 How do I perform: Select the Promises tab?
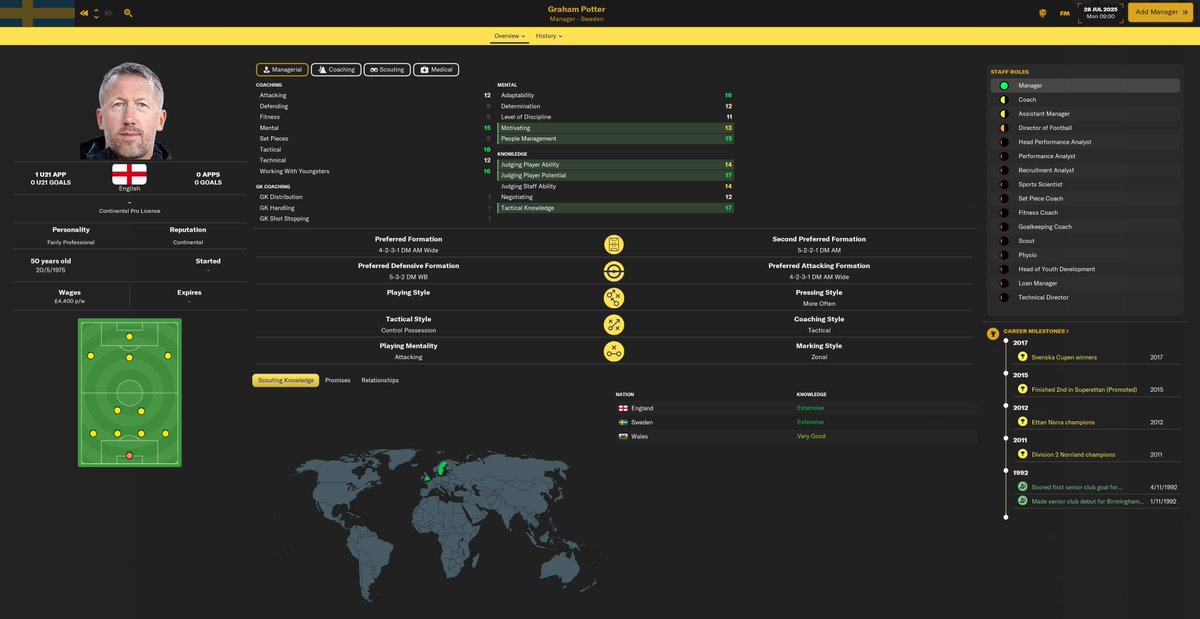[338, 380]
